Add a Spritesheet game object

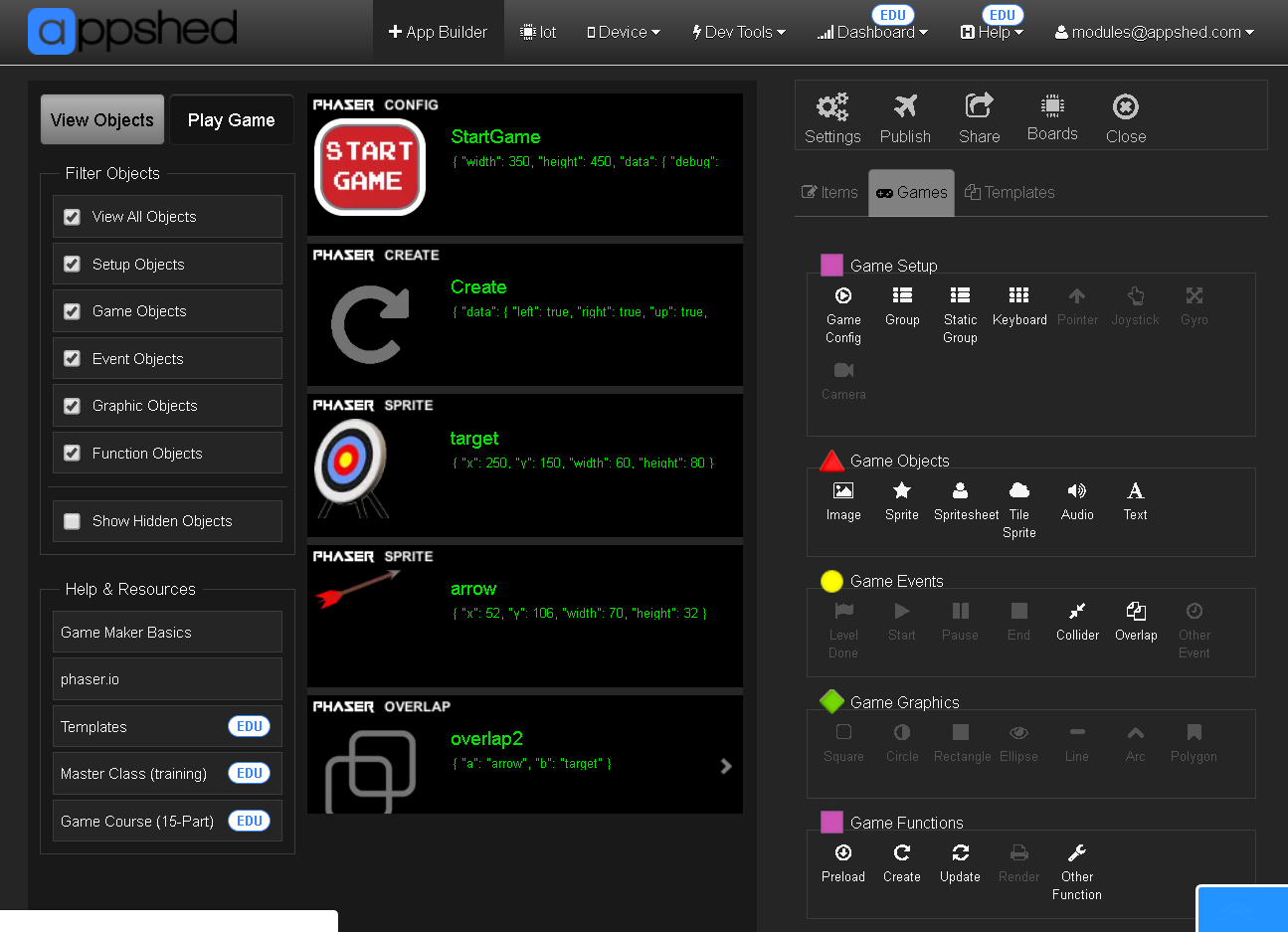coord(966,501)
